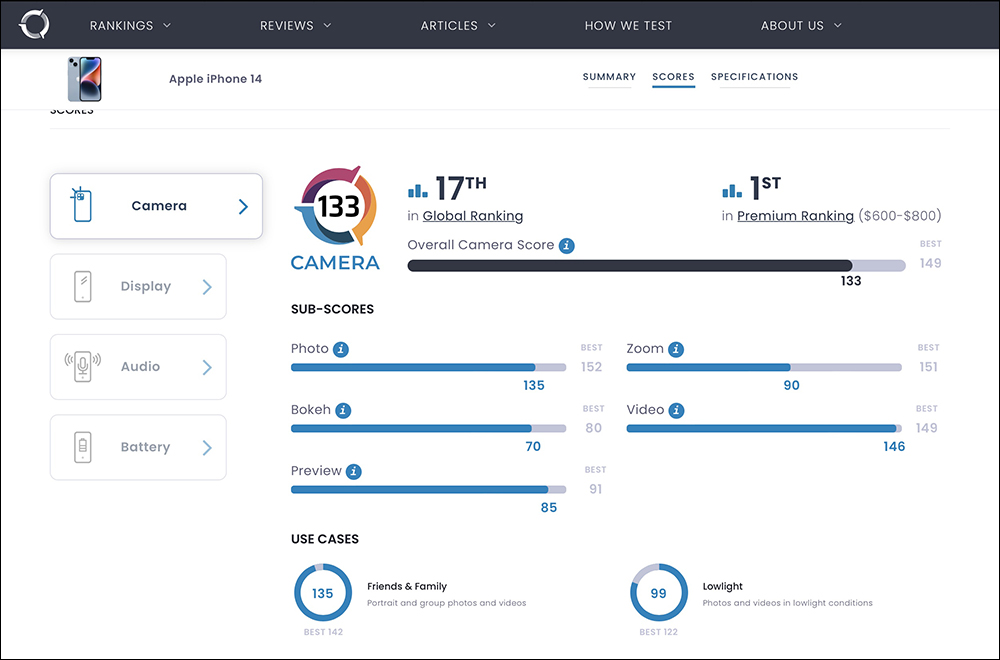This screenshot has height=660, width=1000.
Task: Click the Zoom score value 90
Action: [791, 385]
